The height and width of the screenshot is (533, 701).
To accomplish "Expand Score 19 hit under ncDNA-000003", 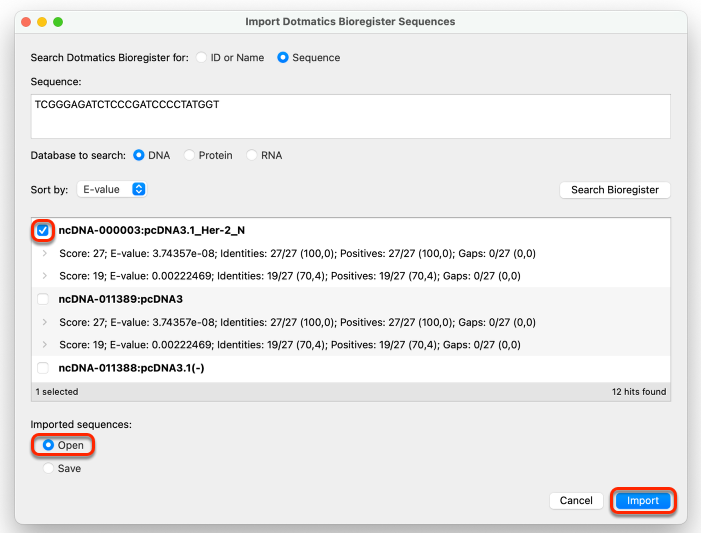I will [44, 276].
